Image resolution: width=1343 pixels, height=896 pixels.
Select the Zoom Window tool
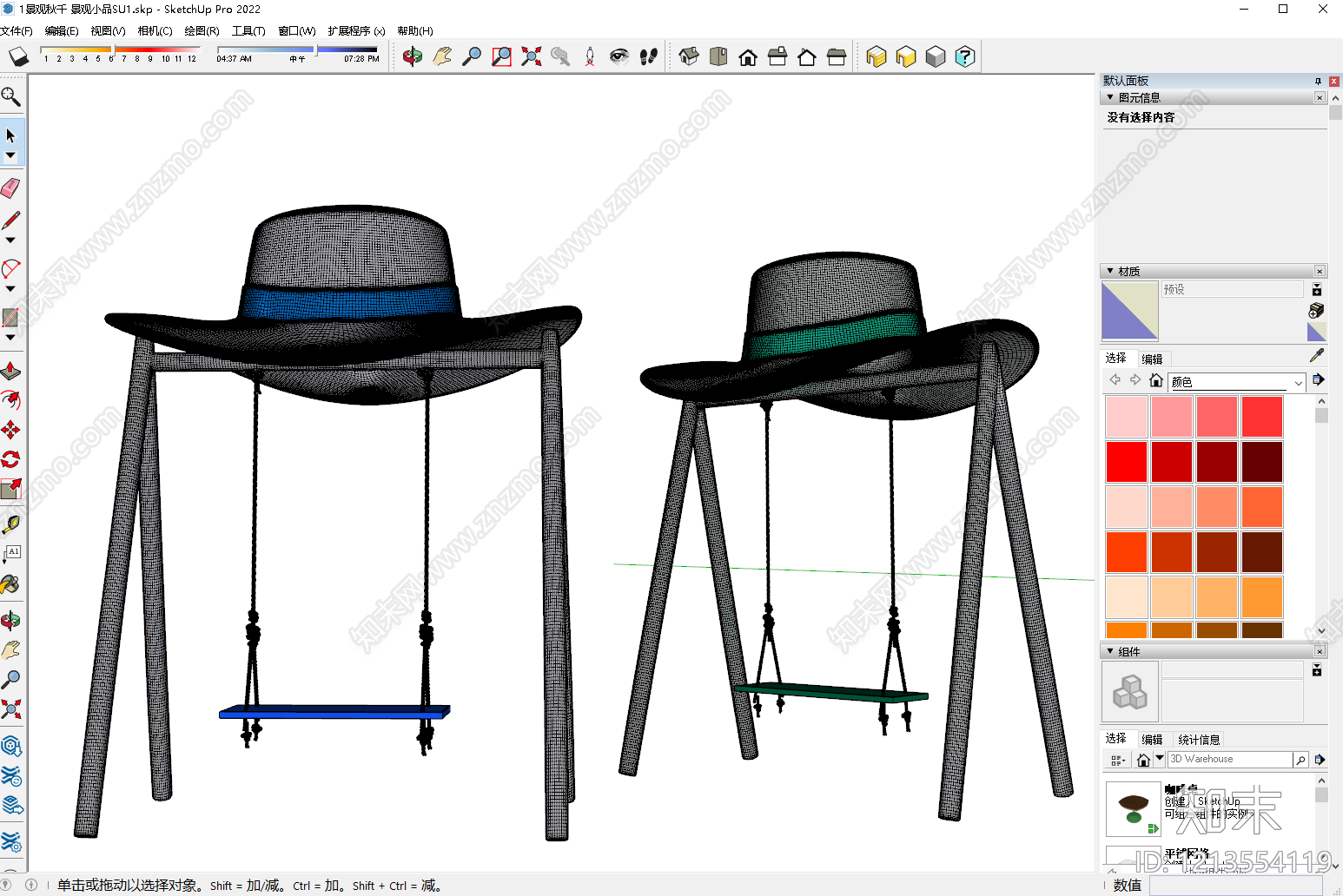501,57
